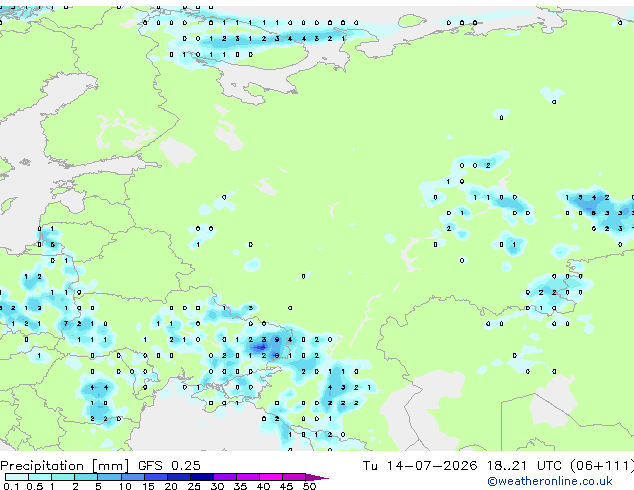Select the 2–5 mm legend swatch
The width and height of the screenshot is (634, 490).
pyautogui.click(x=86, y=477)
